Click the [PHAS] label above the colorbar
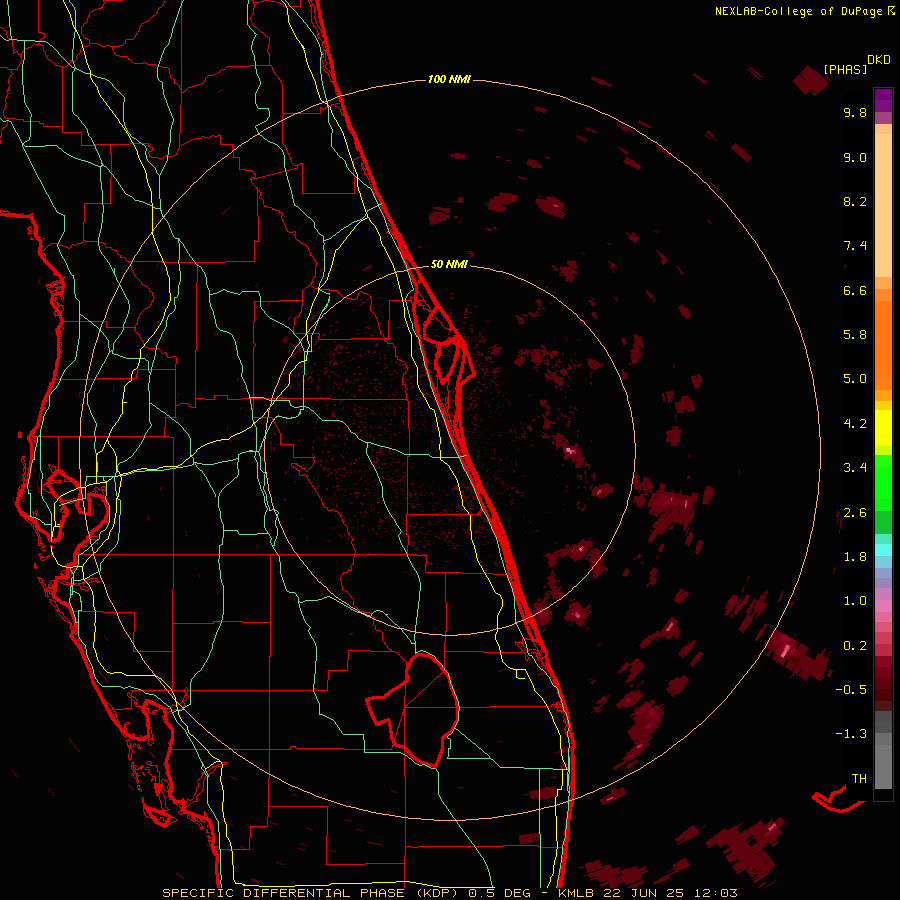The height and width of the screenshot is (900, 900). [845, 69]
